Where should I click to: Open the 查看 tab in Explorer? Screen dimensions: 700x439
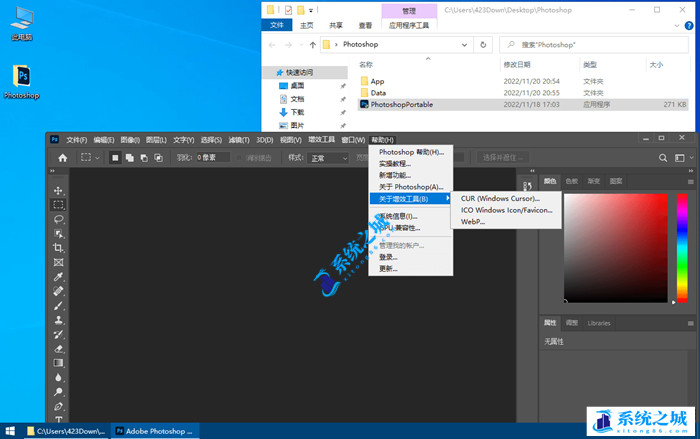pos(365,25)
